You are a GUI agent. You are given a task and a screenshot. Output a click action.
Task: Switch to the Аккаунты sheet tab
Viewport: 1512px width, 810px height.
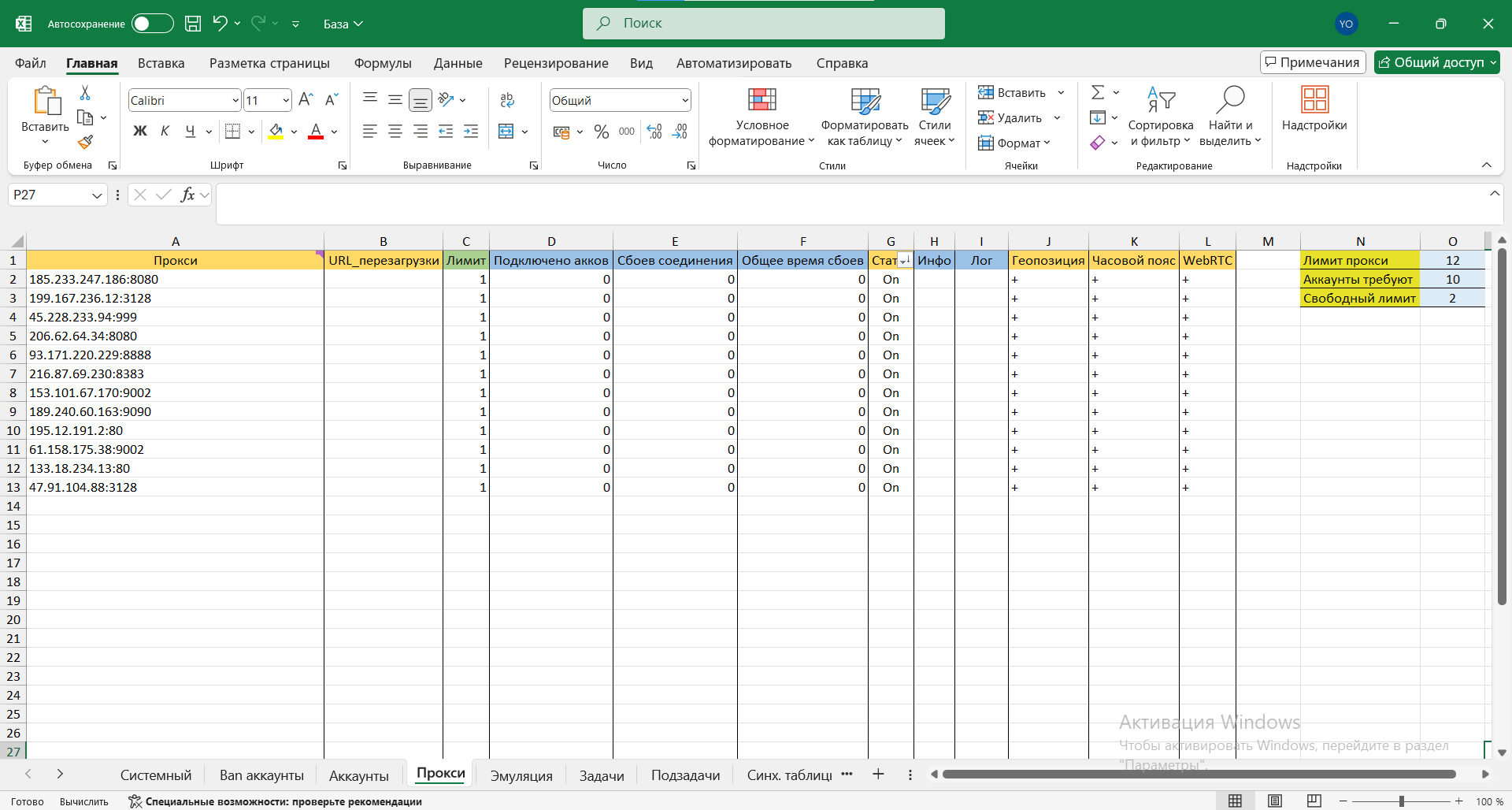click(x=358, y=775)
